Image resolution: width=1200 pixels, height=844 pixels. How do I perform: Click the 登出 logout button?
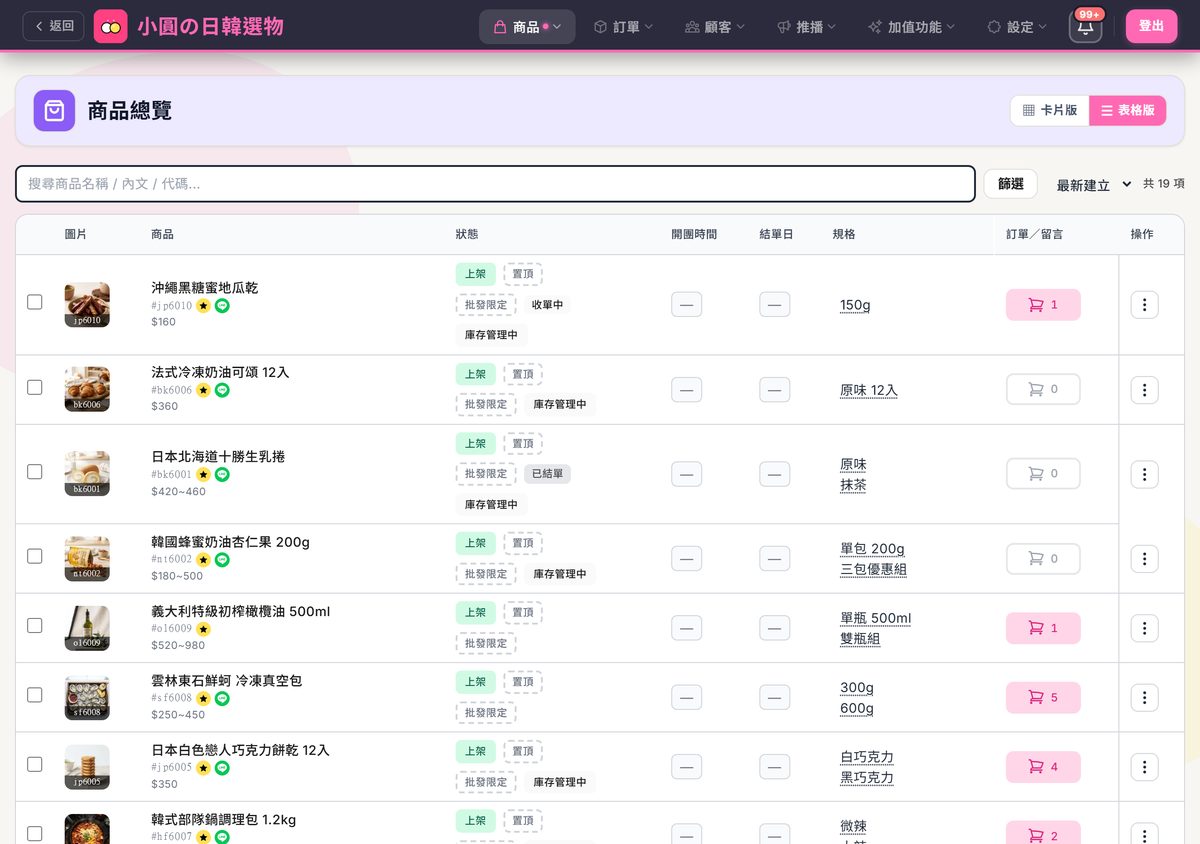point(1151,26)
